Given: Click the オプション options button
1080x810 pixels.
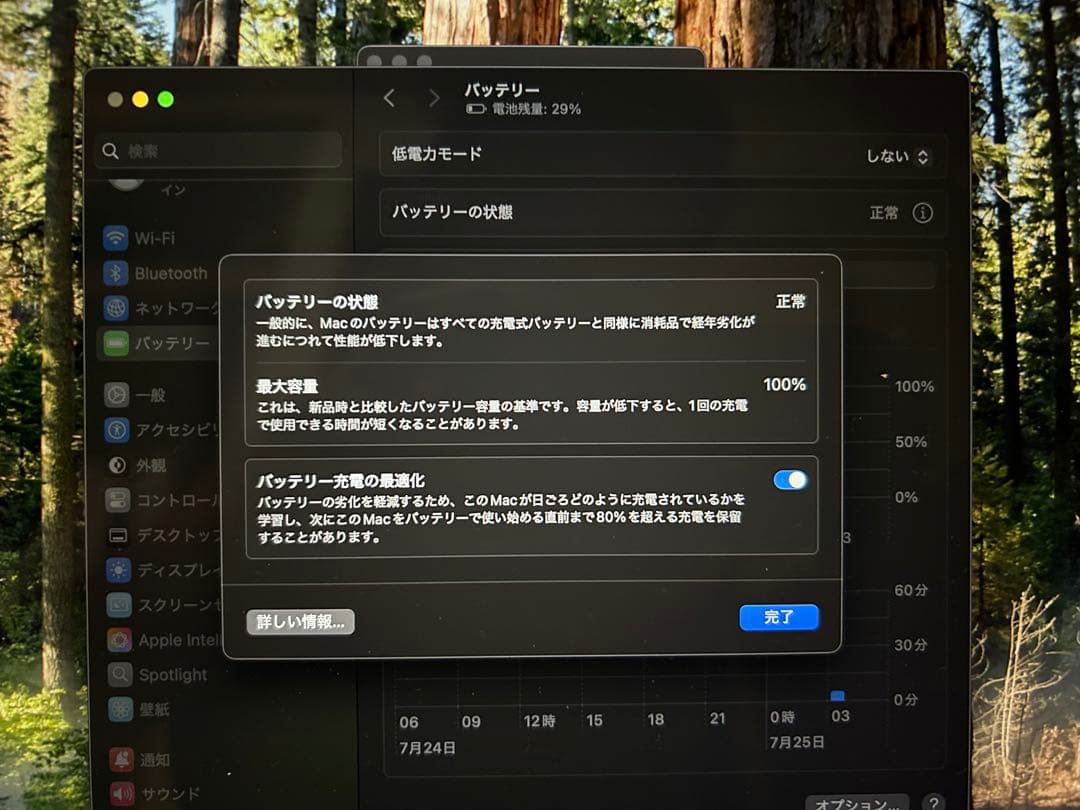Looking at the screenshot, I should [856, 803].
